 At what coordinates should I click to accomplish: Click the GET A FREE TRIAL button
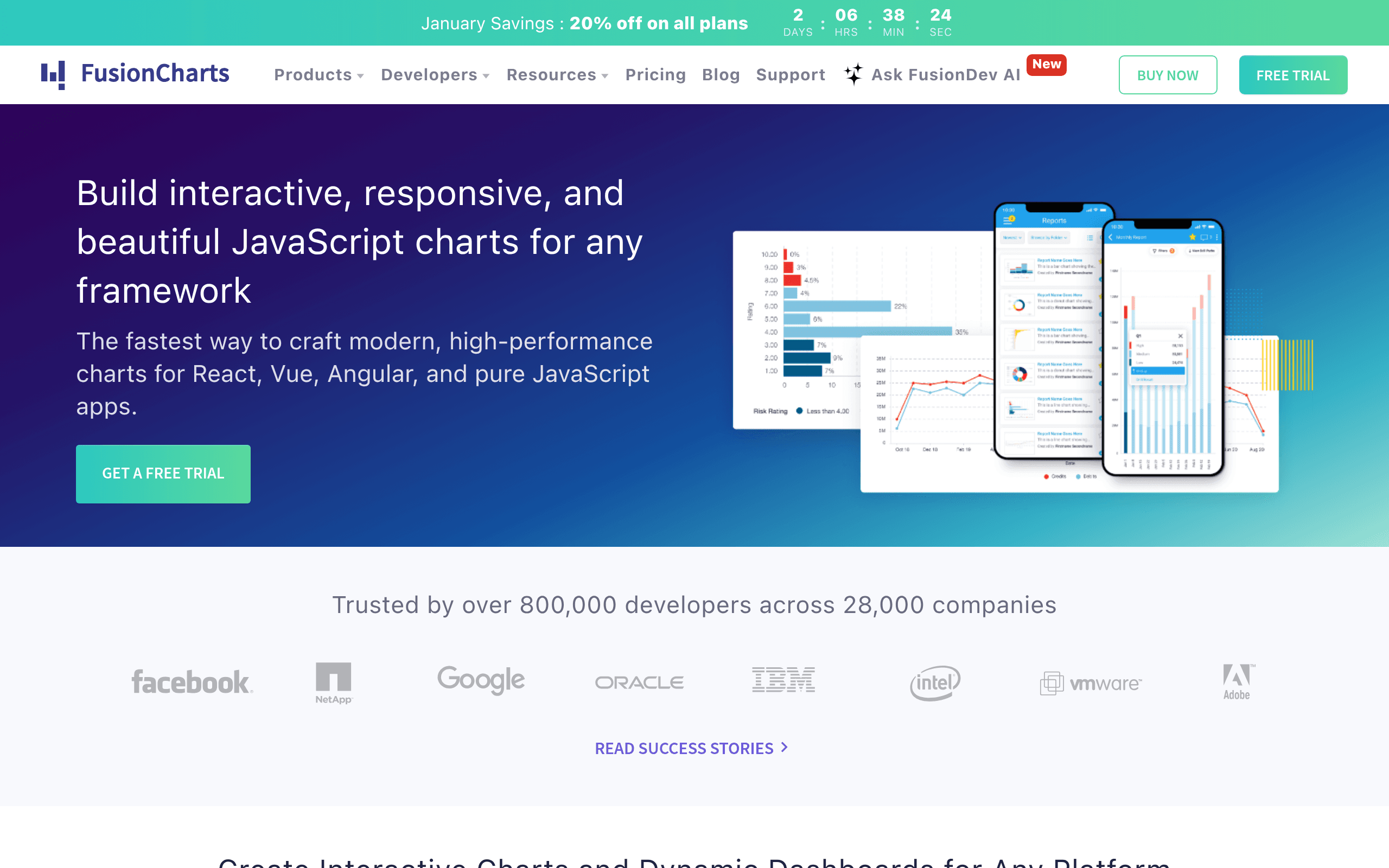click(x=163, y=474)
